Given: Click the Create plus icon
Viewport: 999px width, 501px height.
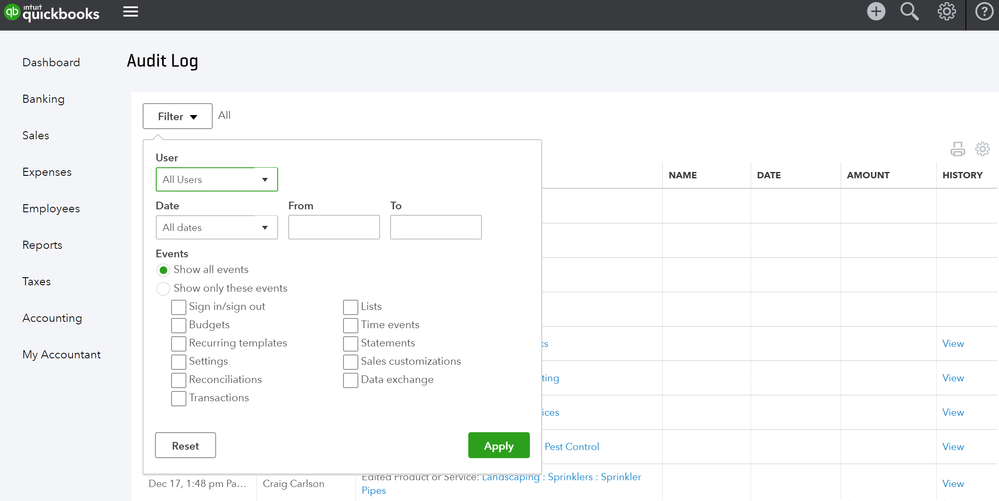Looking at the screenshot, I should [876, 12].
